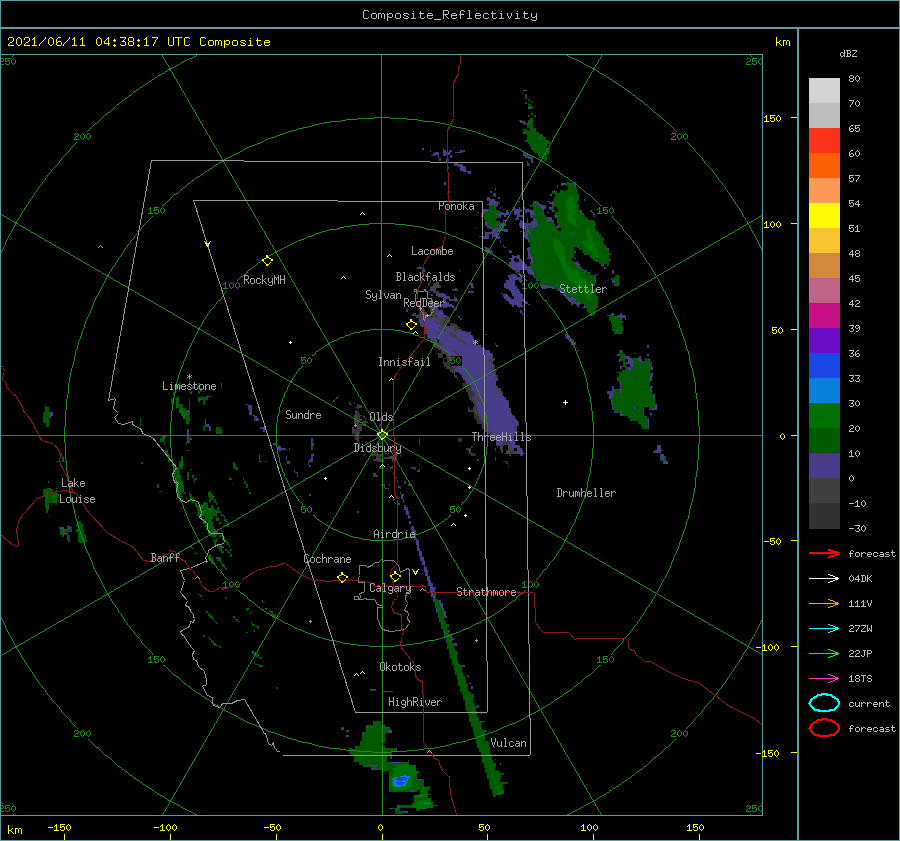Select the magenta swatch above 39 label
The image size is (900, 841).
click(x=824, y=315)
